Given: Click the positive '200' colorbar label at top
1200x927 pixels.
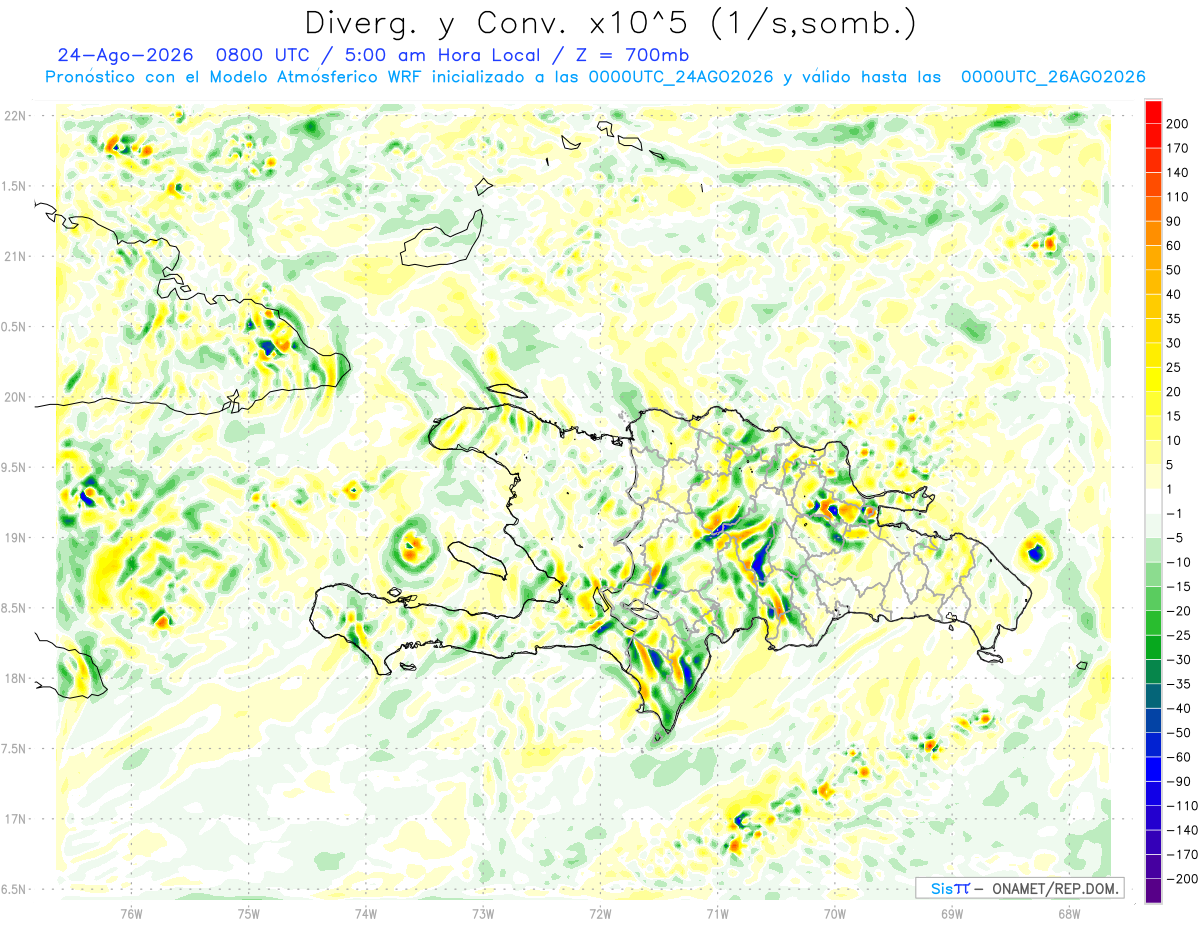Looking at the screenshot, I should [x=1177, y=123].
